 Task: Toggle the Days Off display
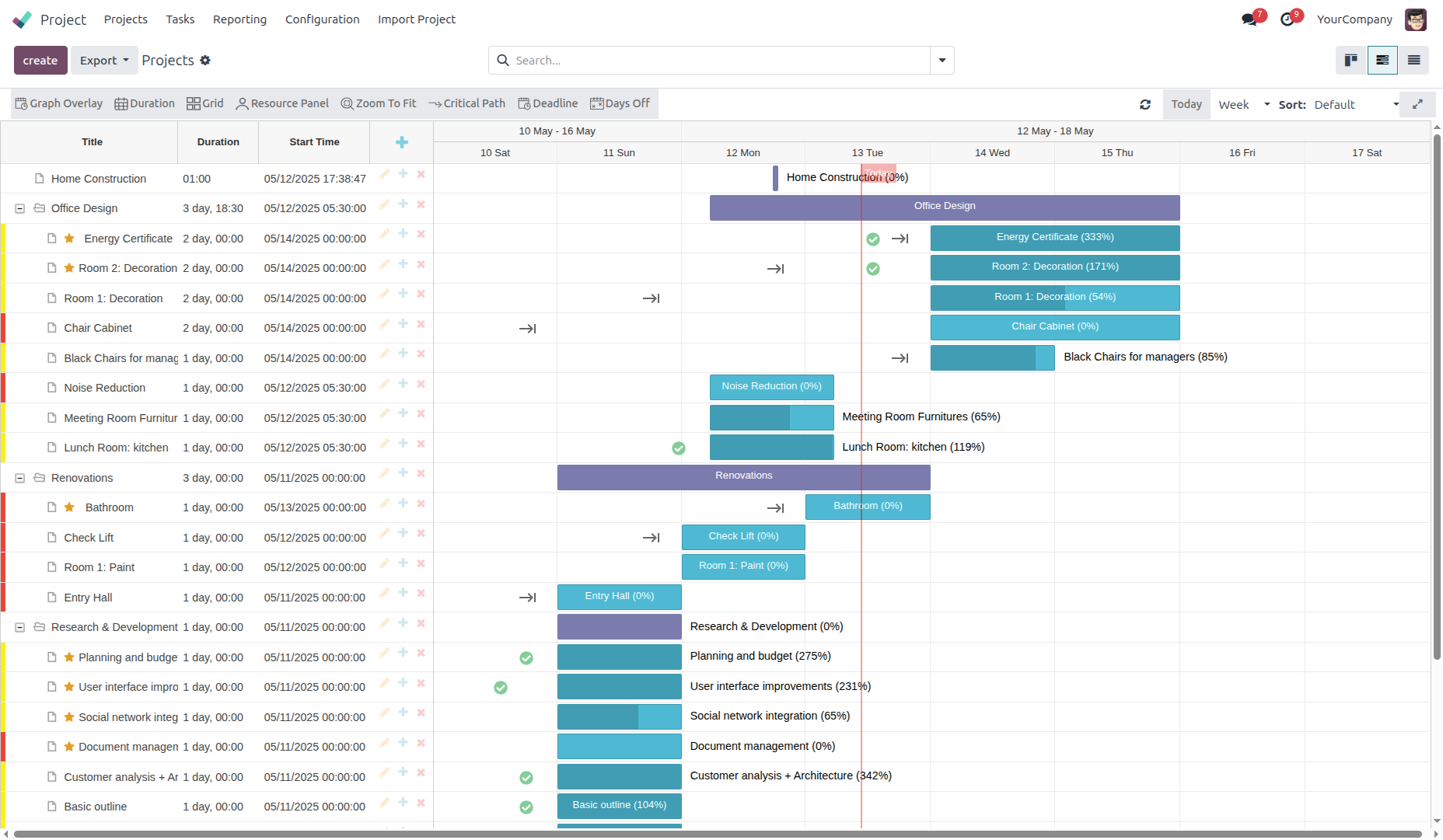(x=620, y=104)
